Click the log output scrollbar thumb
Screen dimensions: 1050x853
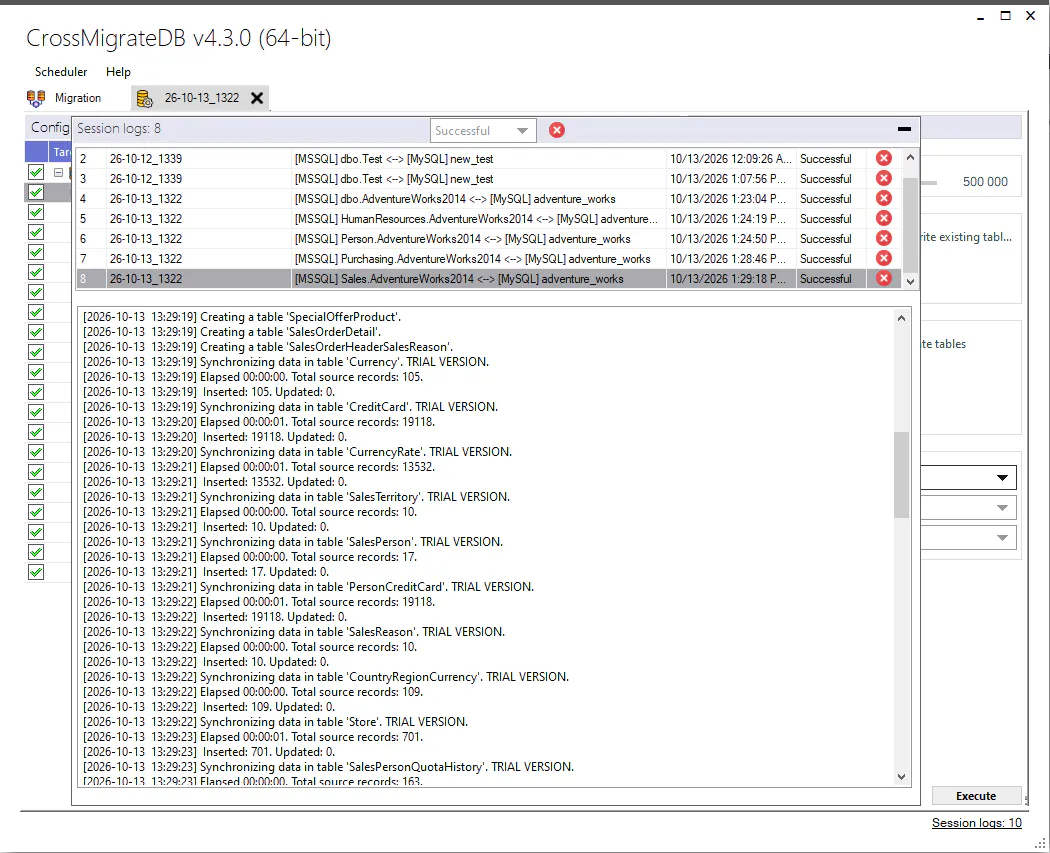point(901,475)
